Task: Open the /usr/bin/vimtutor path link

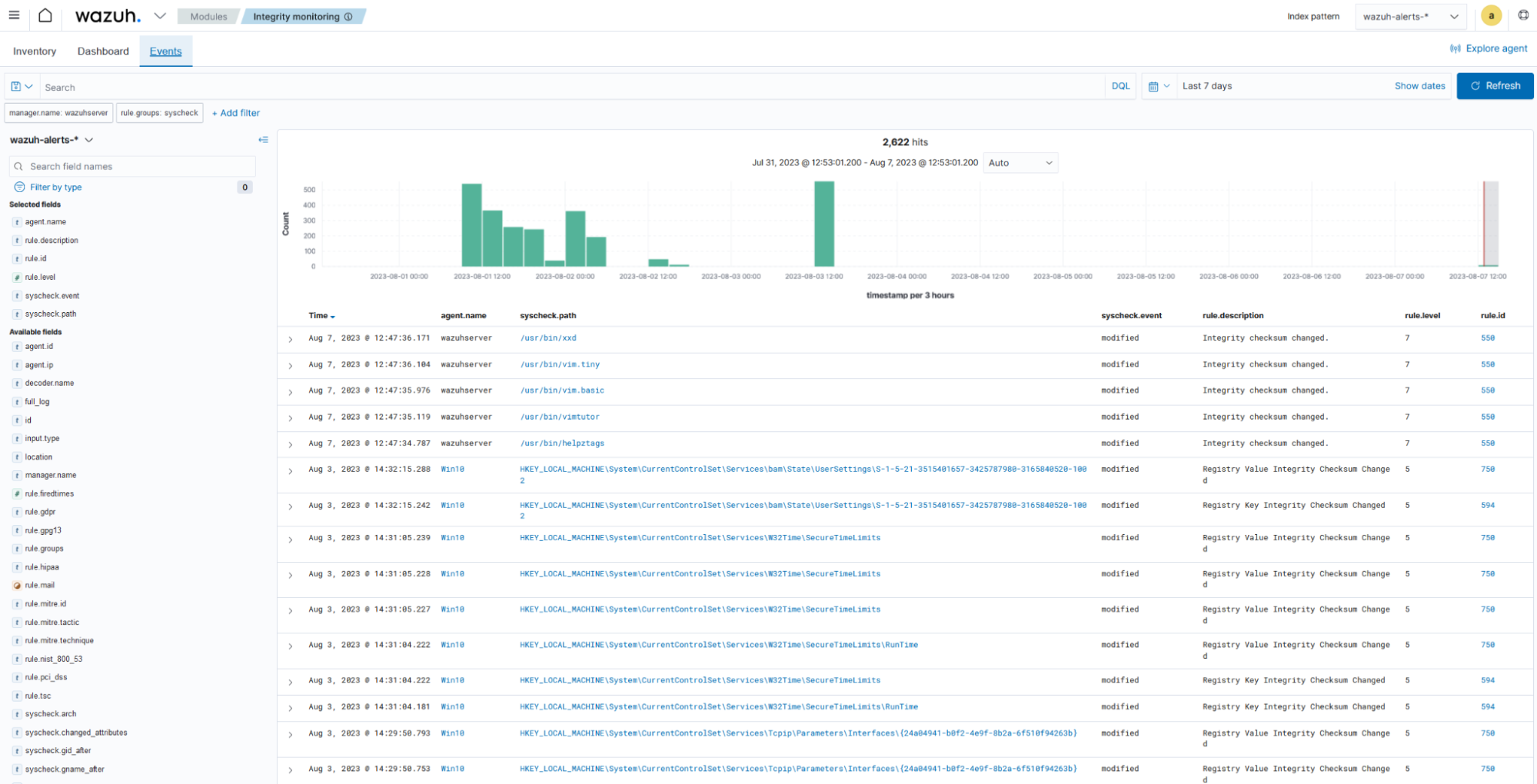Action: click(559, 417)
